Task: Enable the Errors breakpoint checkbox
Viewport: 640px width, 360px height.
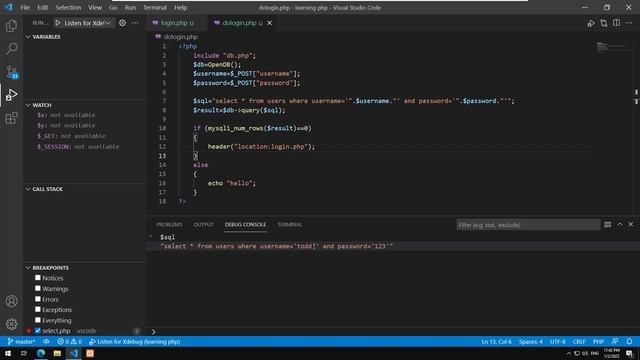Action: tap(38, 299)
